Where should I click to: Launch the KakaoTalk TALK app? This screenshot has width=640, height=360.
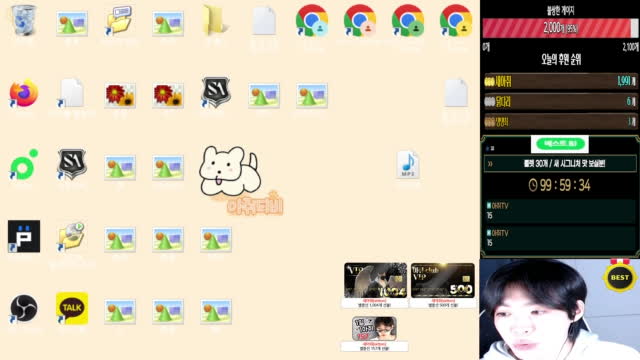pyautogui.click(x=72, y=308)
